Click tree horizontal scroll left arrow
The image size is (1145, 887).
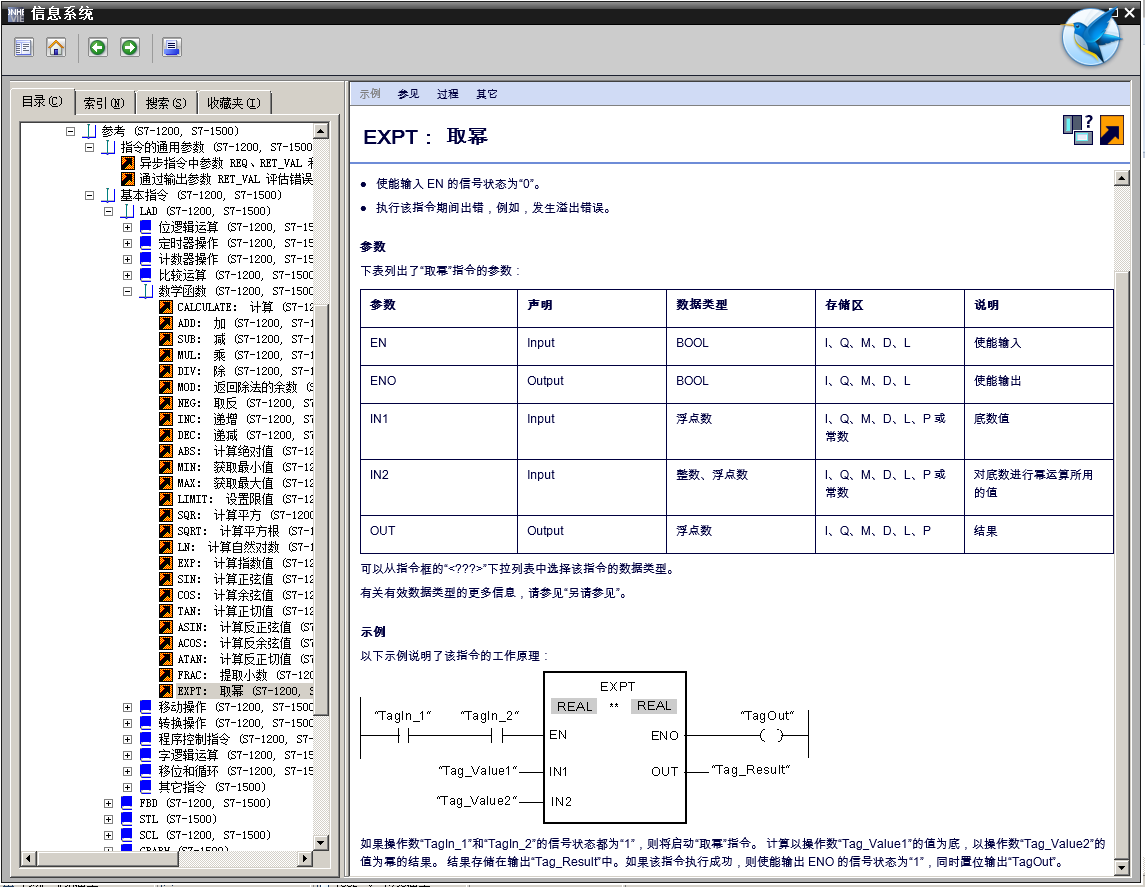pos(28,859)
